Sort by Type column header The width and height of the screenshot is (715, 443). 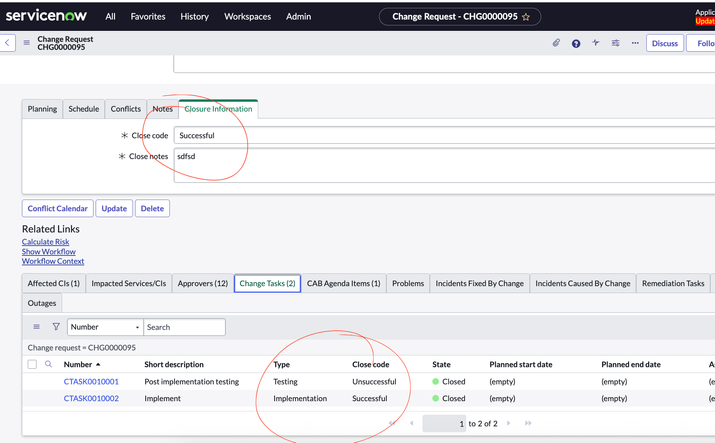pos(281,364)
